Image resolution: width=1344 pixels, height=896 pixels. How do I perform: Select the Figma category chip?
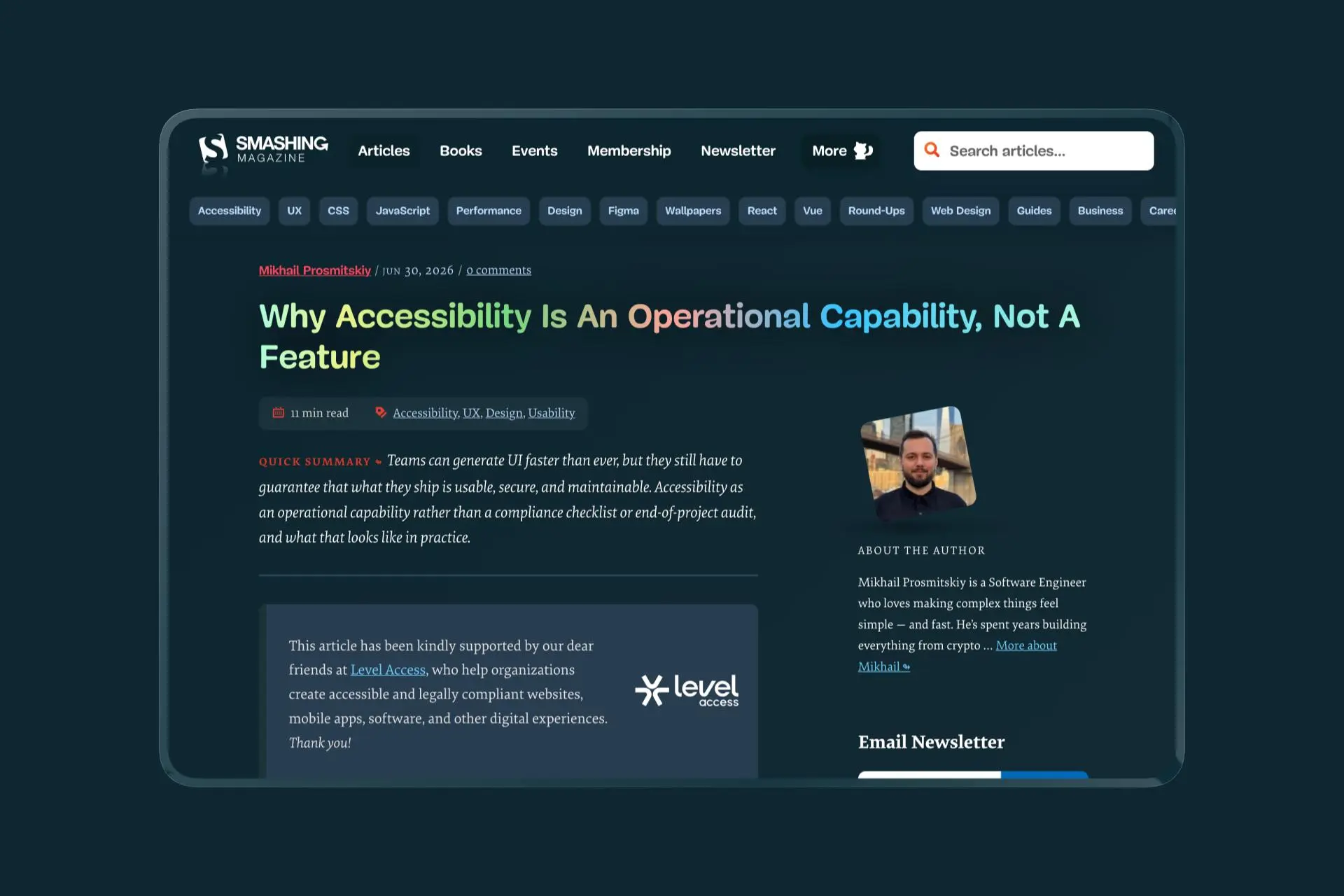pyautogui.click(x=623, y=211)
